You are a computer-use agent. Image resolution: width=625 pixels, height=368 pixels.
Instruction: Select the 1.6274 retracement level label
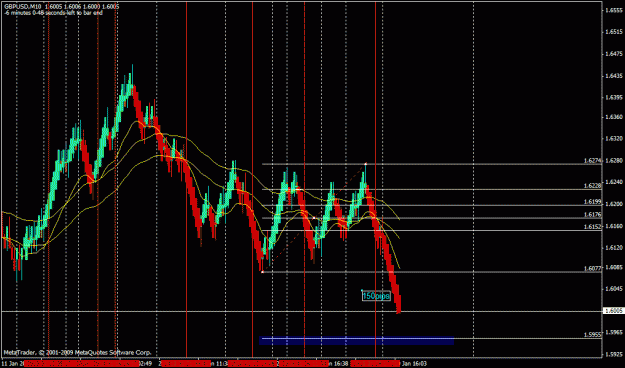pyautogui.click(x=592, y=161)
